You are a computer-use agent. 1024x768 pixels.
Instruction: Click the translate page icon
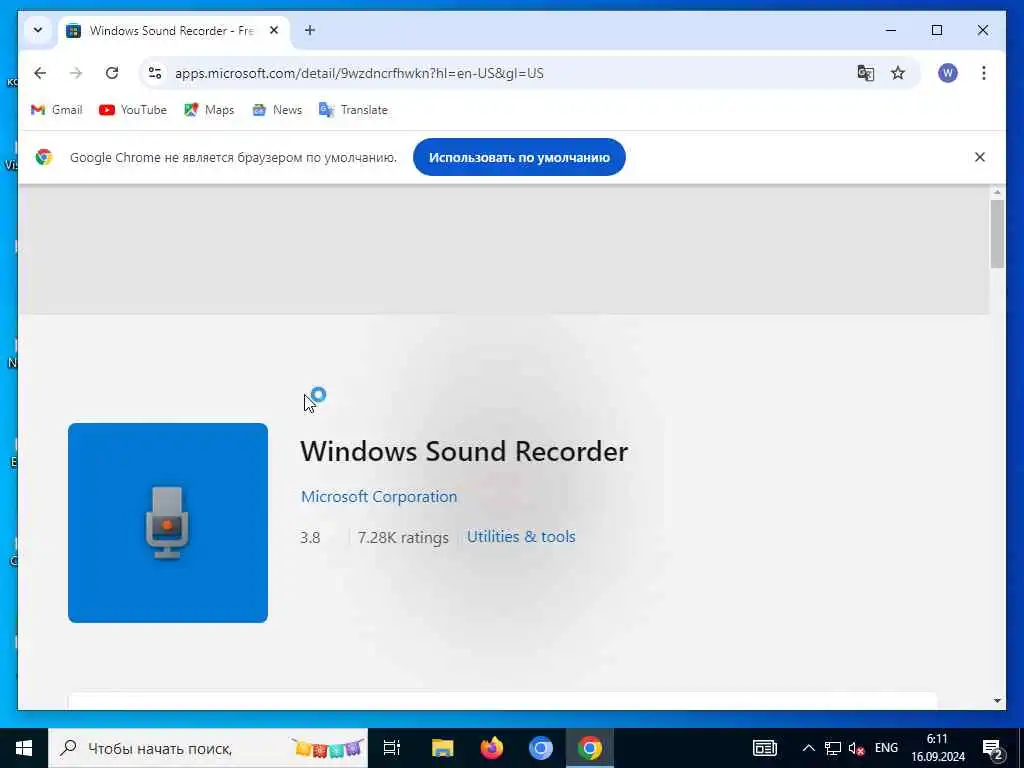click(865, 73)
